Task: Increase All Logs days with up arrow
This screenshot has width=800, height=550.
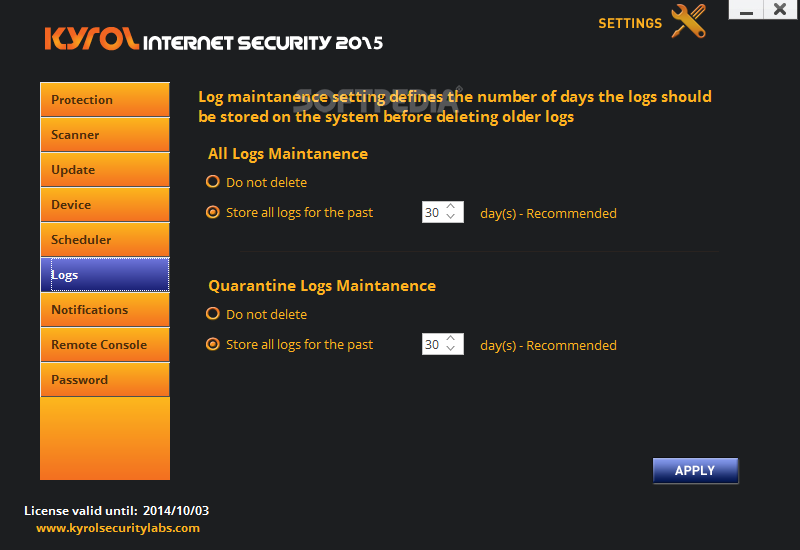Action: click(451, 207)
